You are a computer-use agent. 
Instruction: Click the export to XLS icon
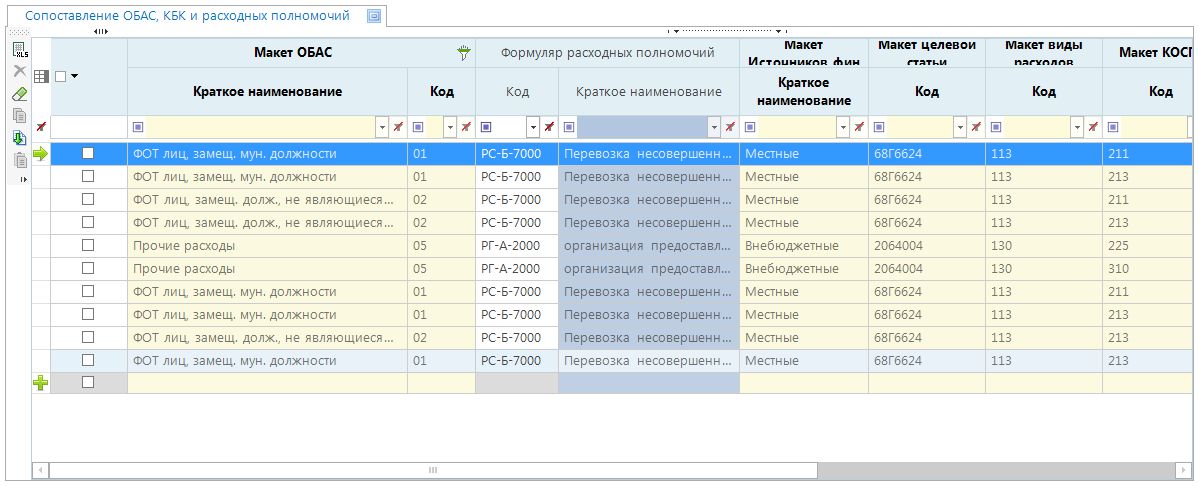[19, 50]
